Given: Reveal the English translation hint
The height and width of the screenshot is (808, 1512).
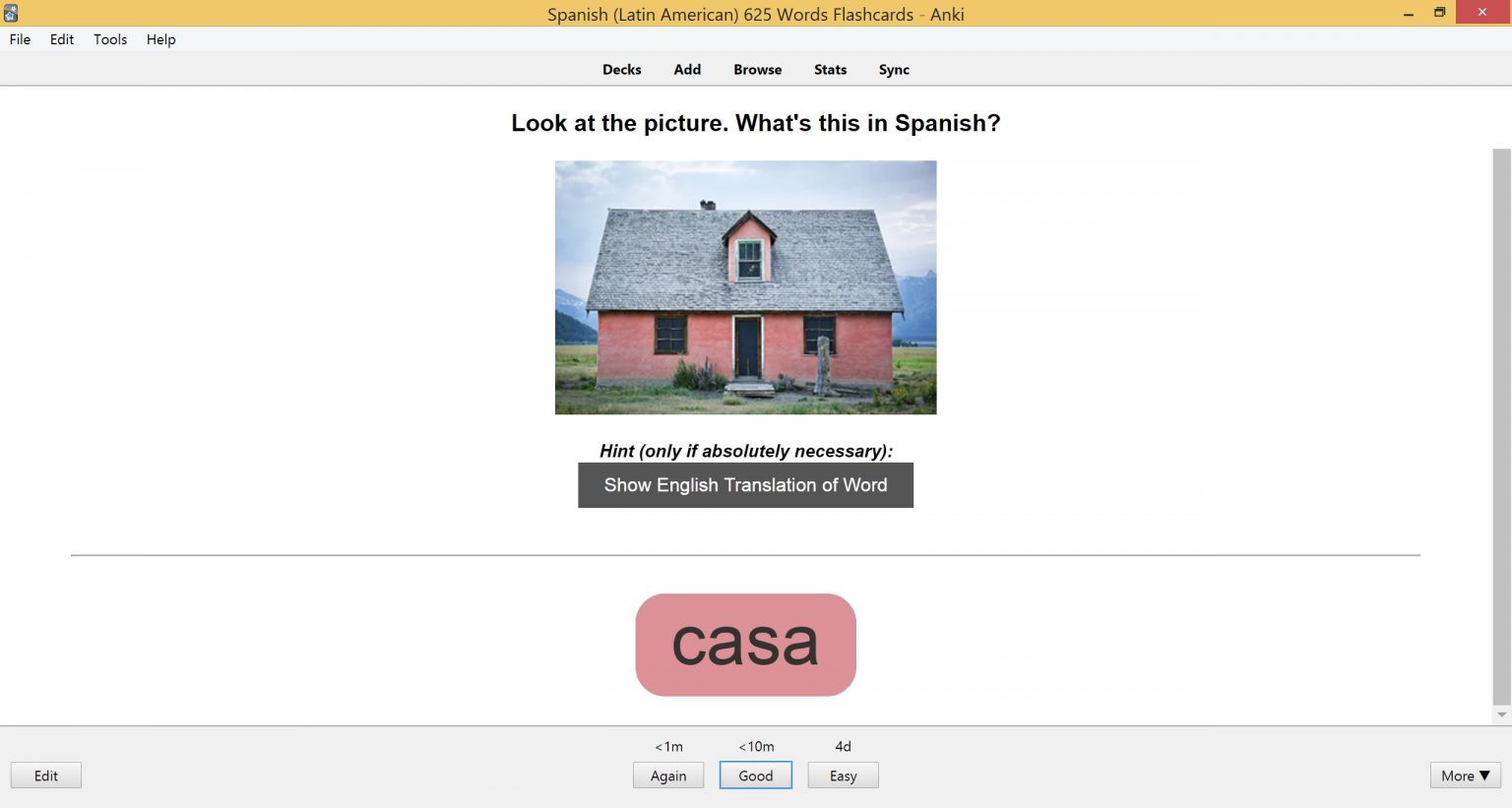Looking at the screenshot, I should click(745, 484).
